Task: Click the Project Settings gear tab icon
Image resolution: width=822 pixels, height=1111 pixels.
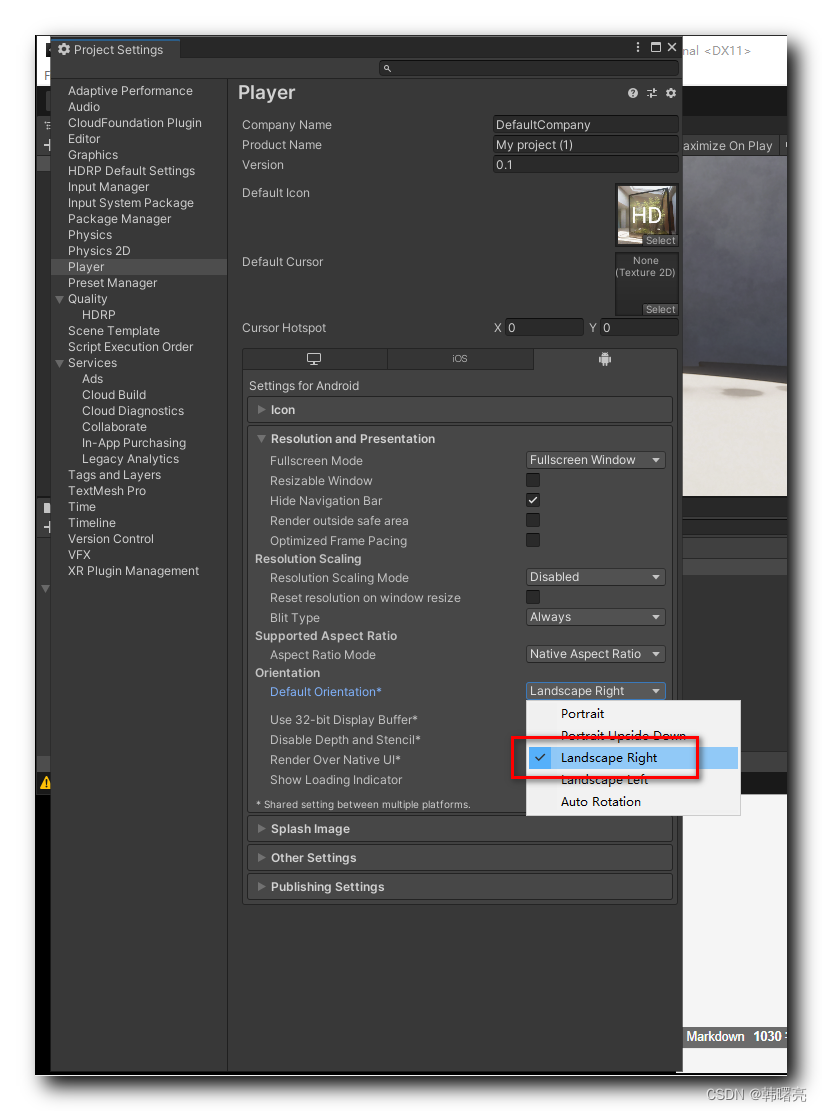Action: click(64, 49)
